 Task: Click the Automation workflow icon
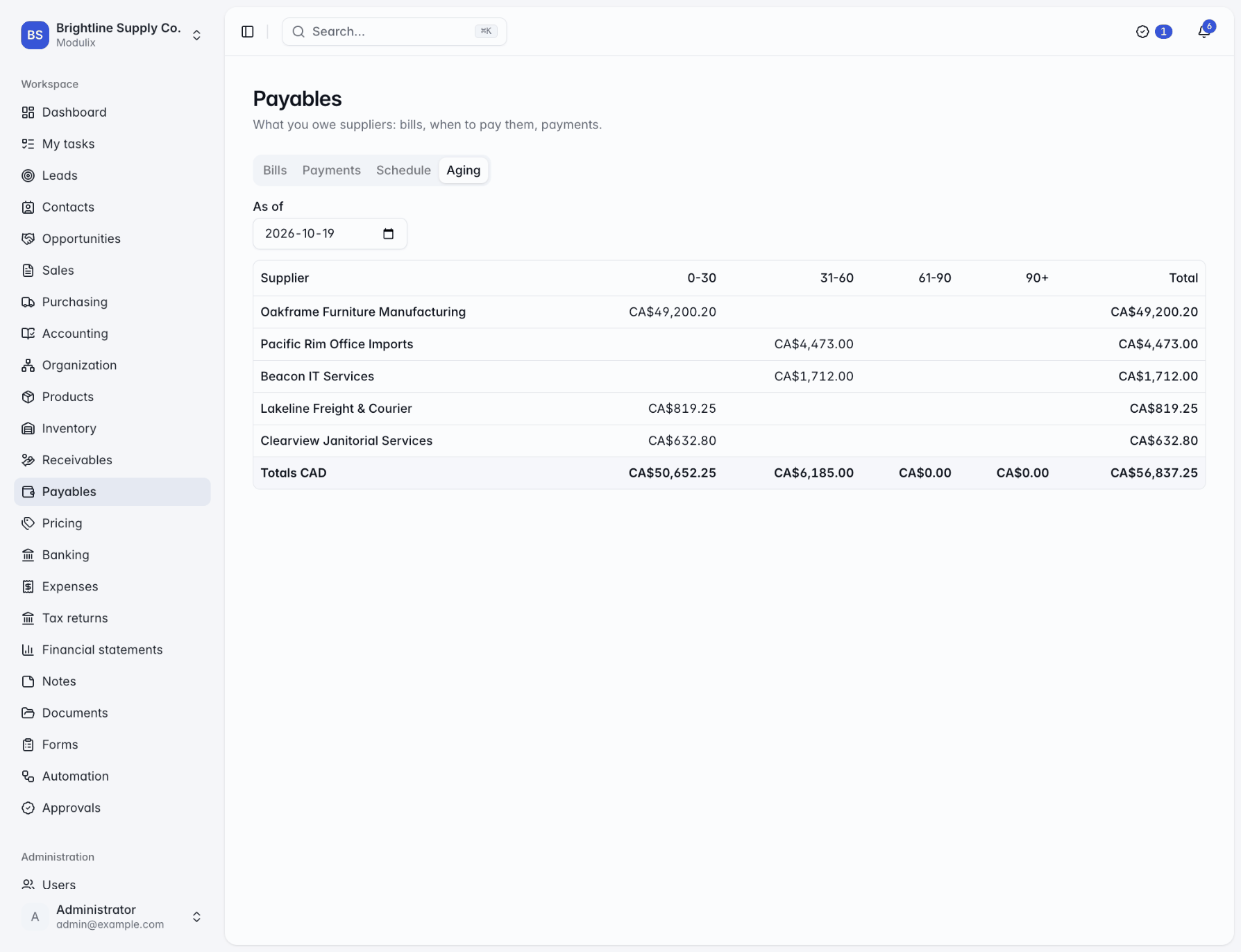coord(28,776)
